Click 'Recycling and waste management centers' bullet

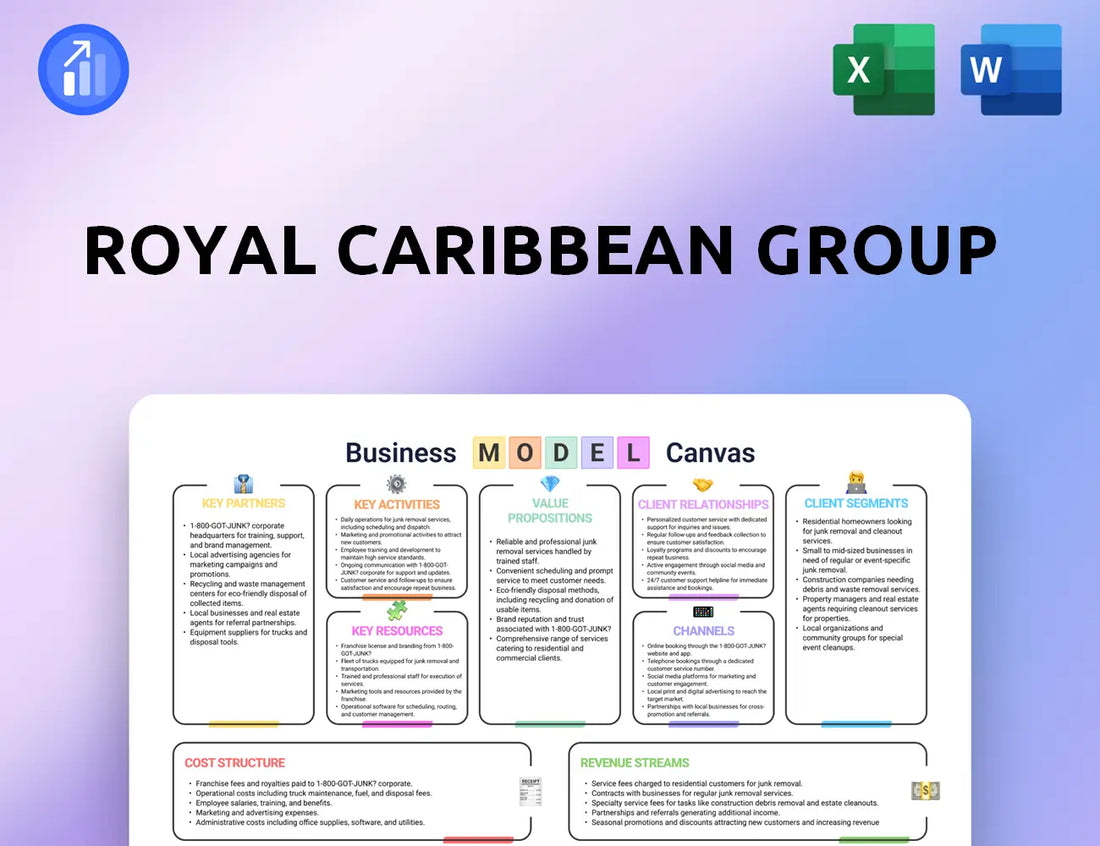246,593
